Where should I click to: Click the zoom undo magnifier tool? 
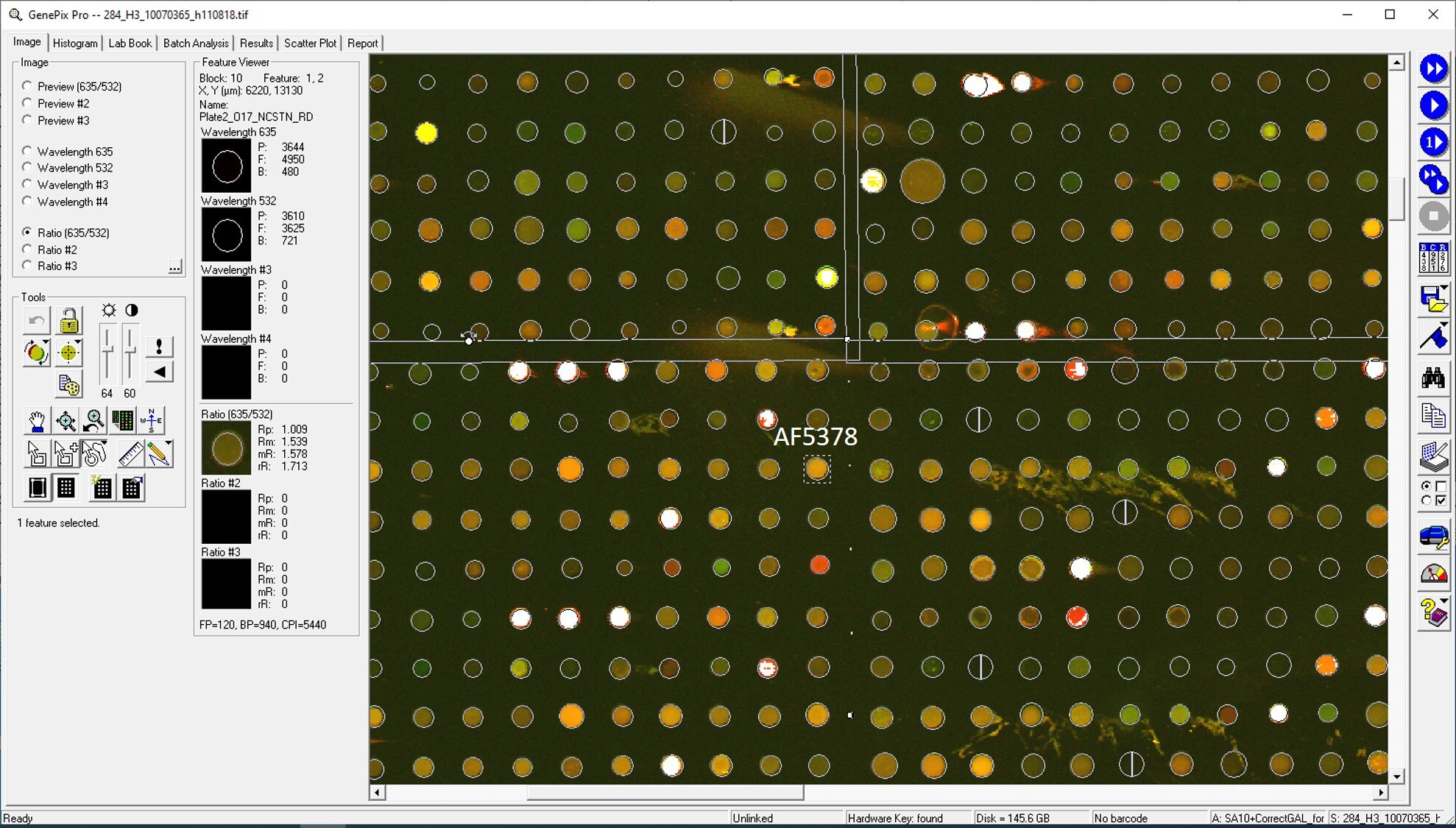coord(93,421)
